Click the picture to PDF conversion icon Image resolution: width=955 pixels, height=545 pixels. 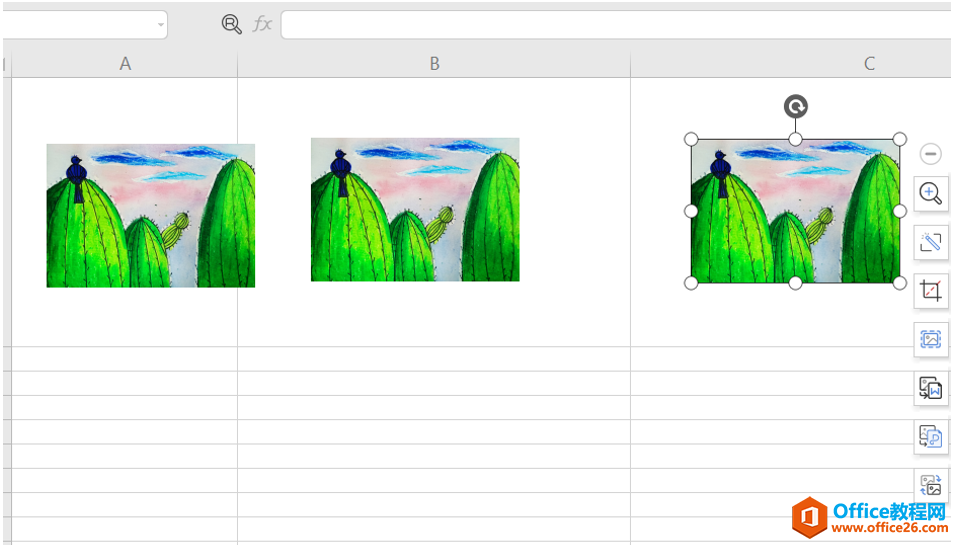pos(931,436)
